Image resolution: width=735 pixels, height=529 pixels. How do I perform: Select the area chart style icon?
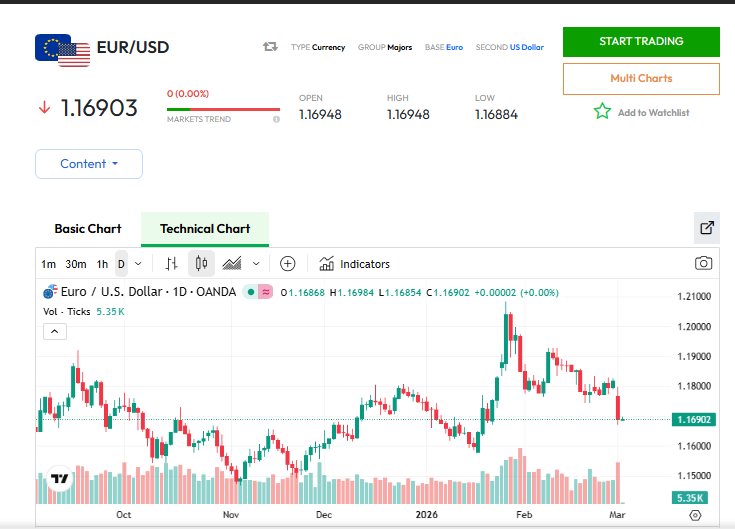pos(232,264)
